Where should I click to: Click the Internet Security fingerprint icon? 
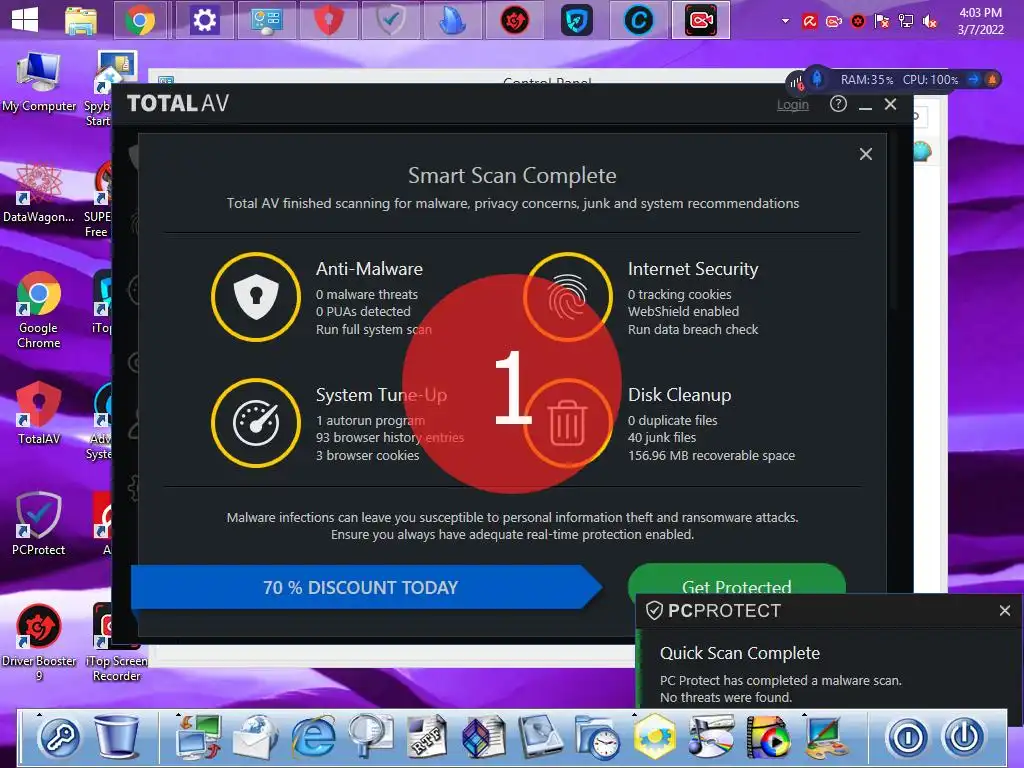(568, 296)
